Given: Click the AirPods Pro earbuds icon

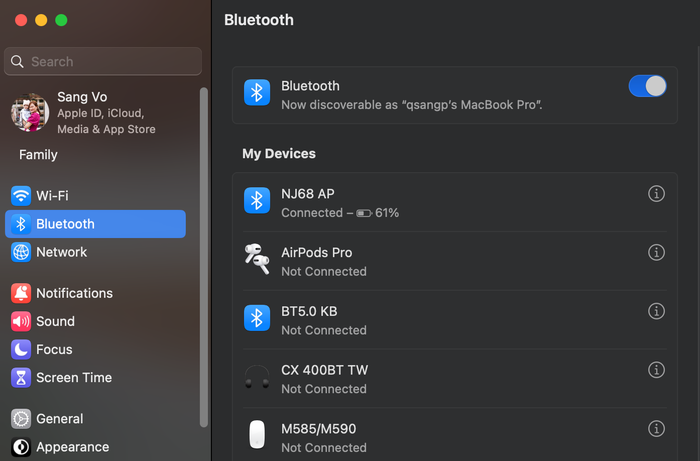Looking at the screenshot, I should pos(257,259).
